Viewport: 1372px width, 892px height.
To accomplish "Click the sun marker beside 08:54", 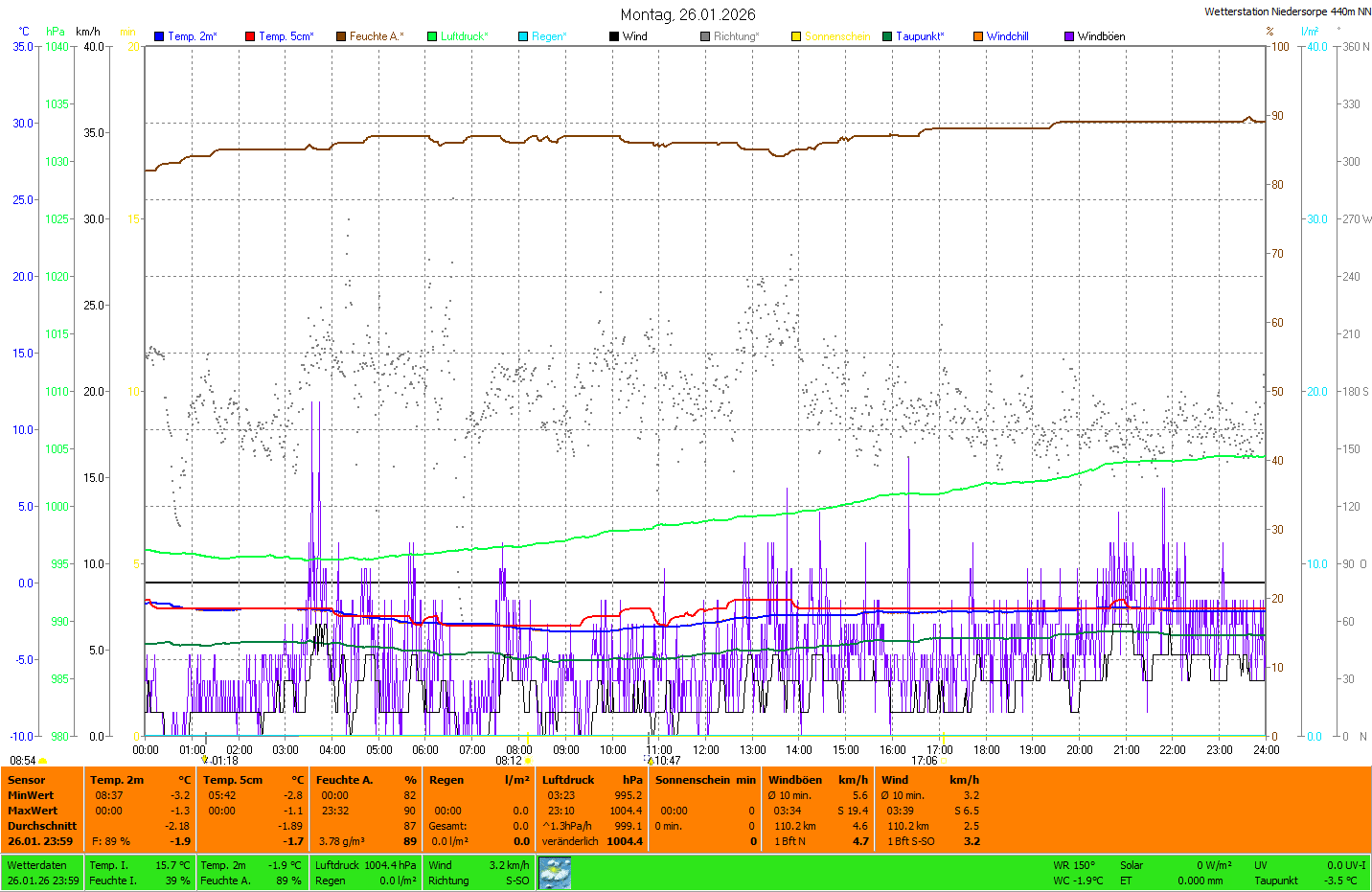I will click(x=43, y=761).
